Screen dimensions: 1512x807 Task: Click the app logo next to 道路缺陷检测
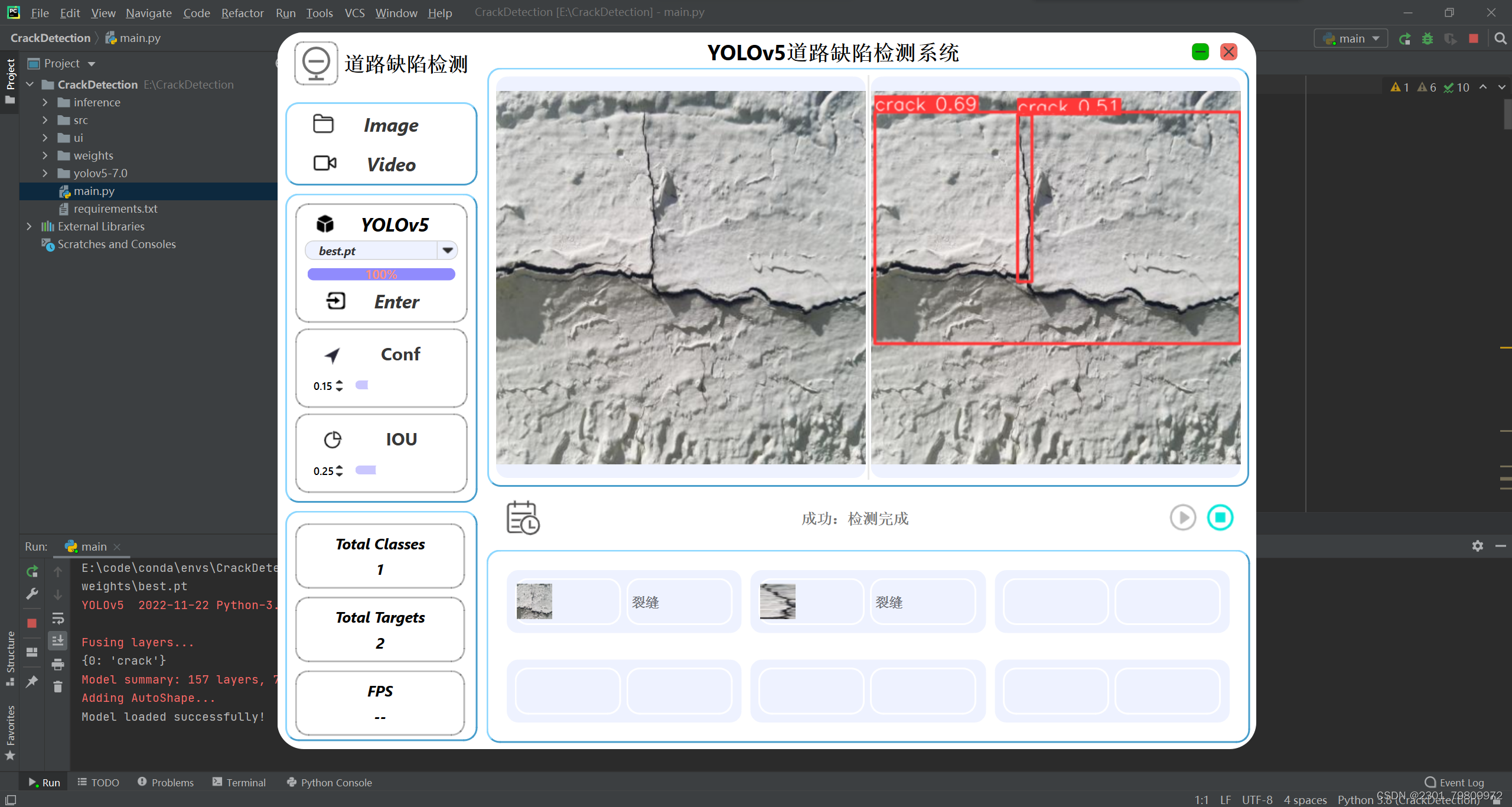pos(316,64)
